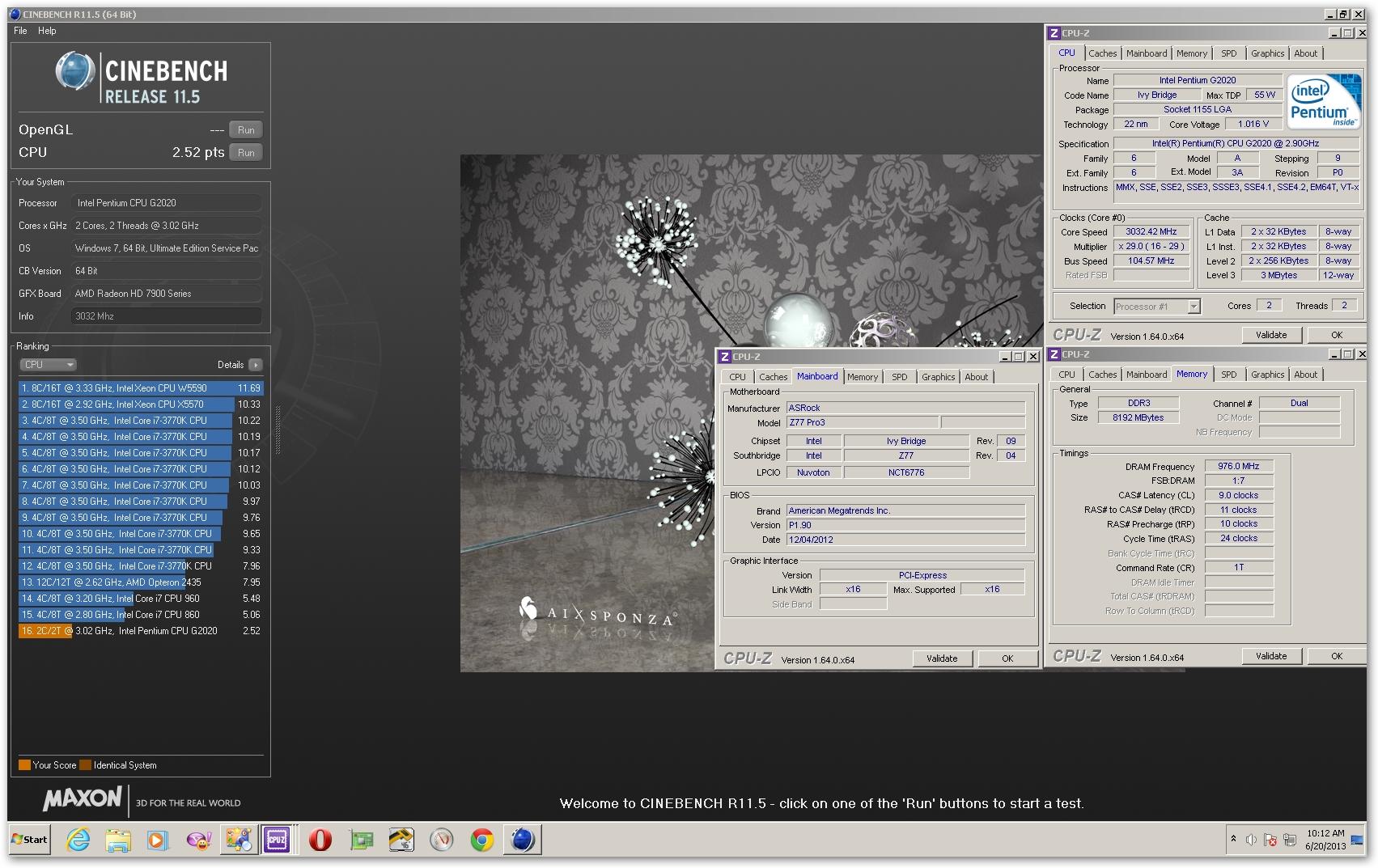Click OK in the CPU-Z CPU window
Image resolution: width=1378 pixels, height=868 pixels.
coord(1336,335)
